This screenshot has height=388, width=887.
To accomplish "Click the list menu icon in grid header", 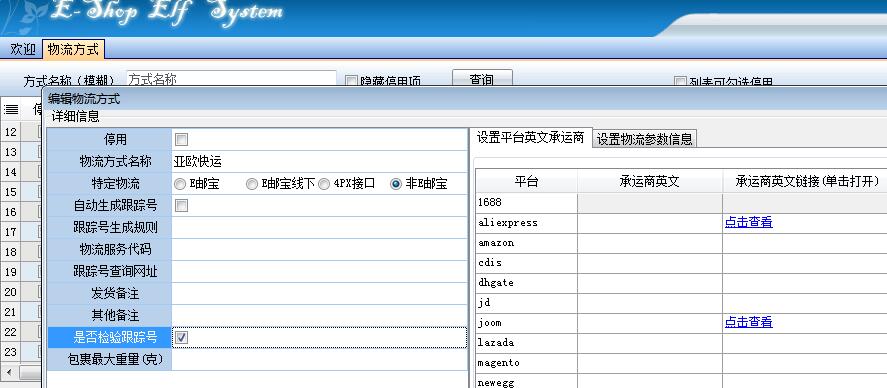I will [11, 110].
